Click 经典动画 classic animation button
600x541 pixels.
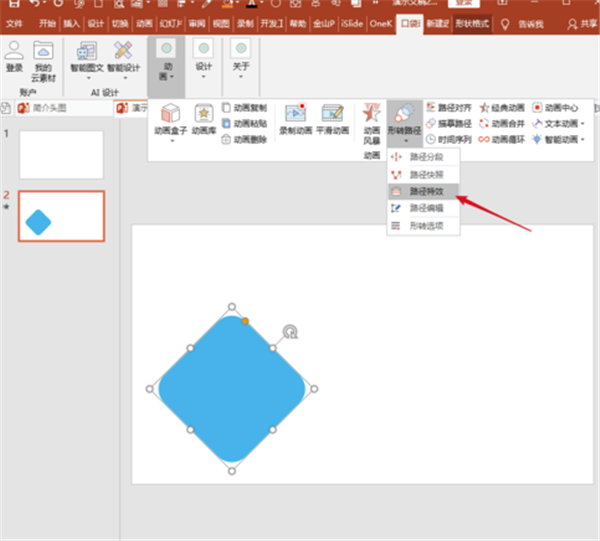click(x=502, y=107)
